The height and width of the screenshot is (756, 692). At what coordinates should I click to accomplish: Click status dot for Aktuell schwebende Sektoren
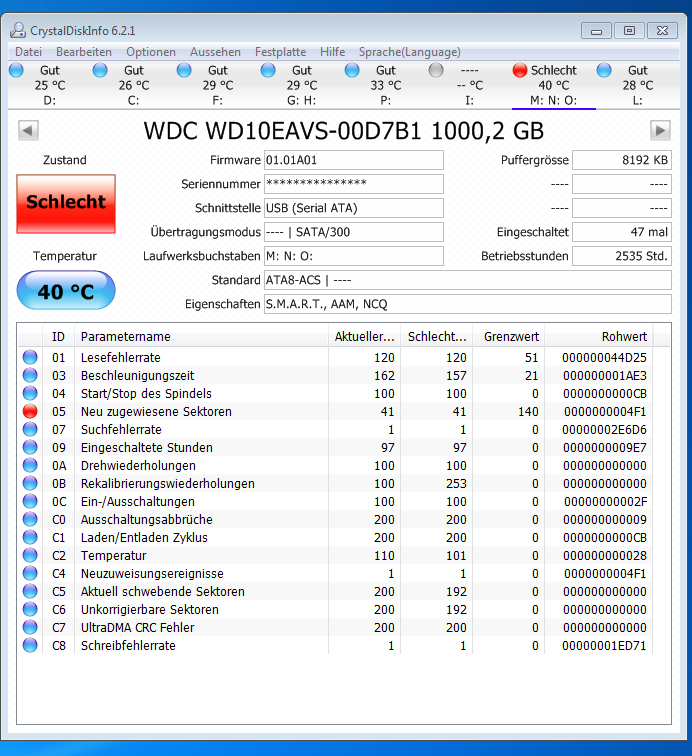(x=30, y=591)
